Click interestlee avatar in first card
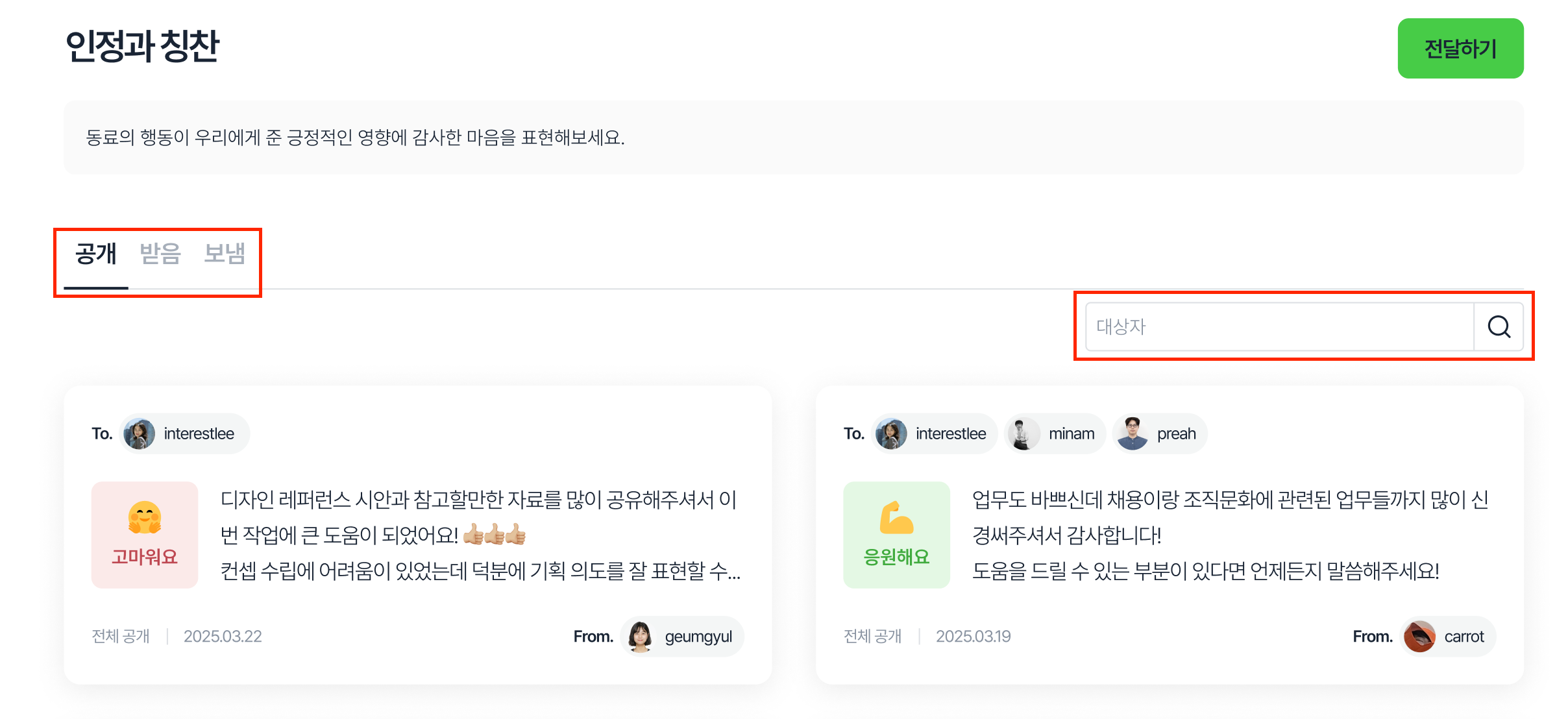 click(139, 433)
